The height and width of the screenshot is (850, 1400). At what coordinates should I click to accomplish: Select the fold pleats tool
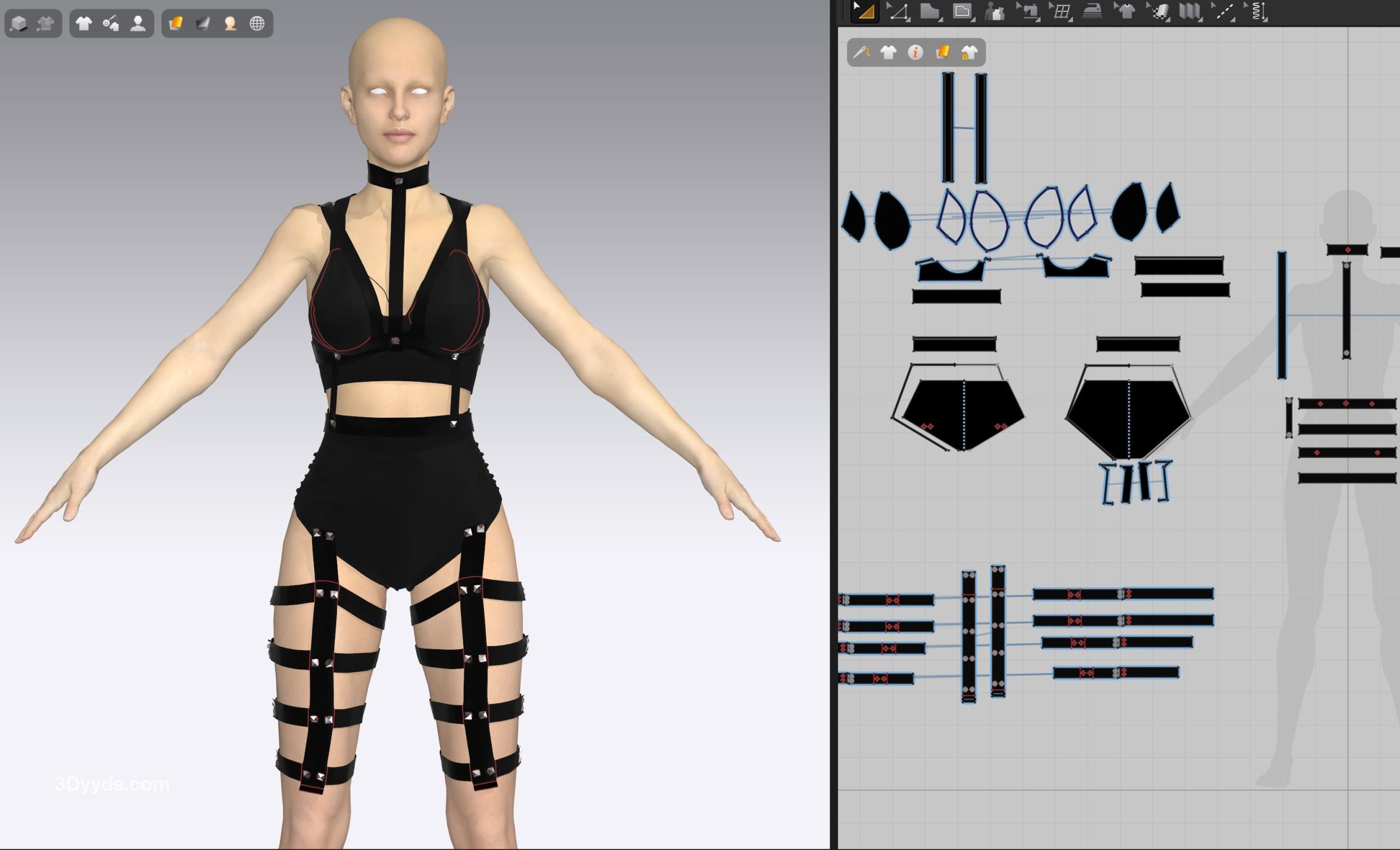tap(1189, 11)
